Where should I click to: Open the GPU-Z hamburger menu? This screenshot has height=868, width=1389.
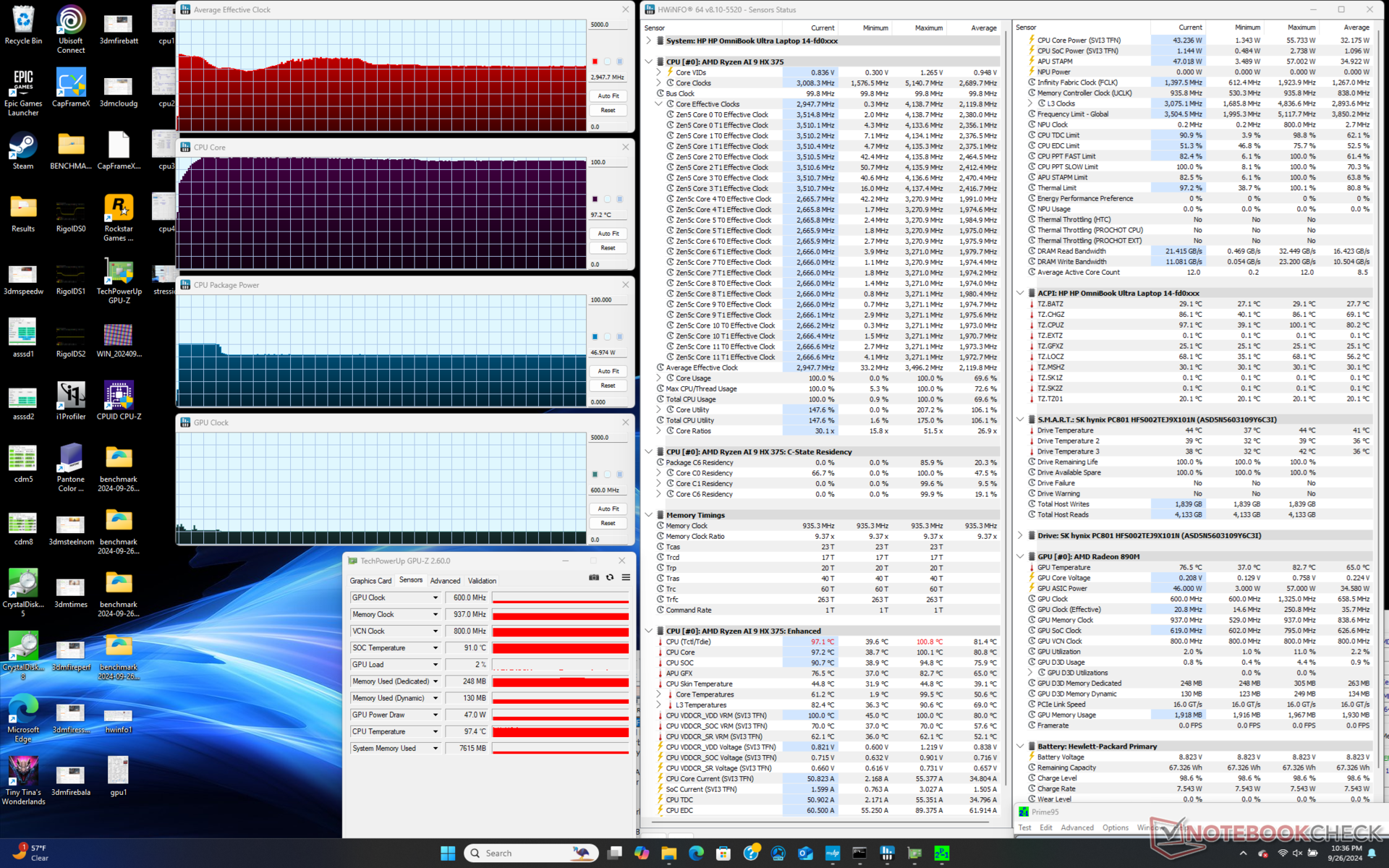tap(626, 577)
